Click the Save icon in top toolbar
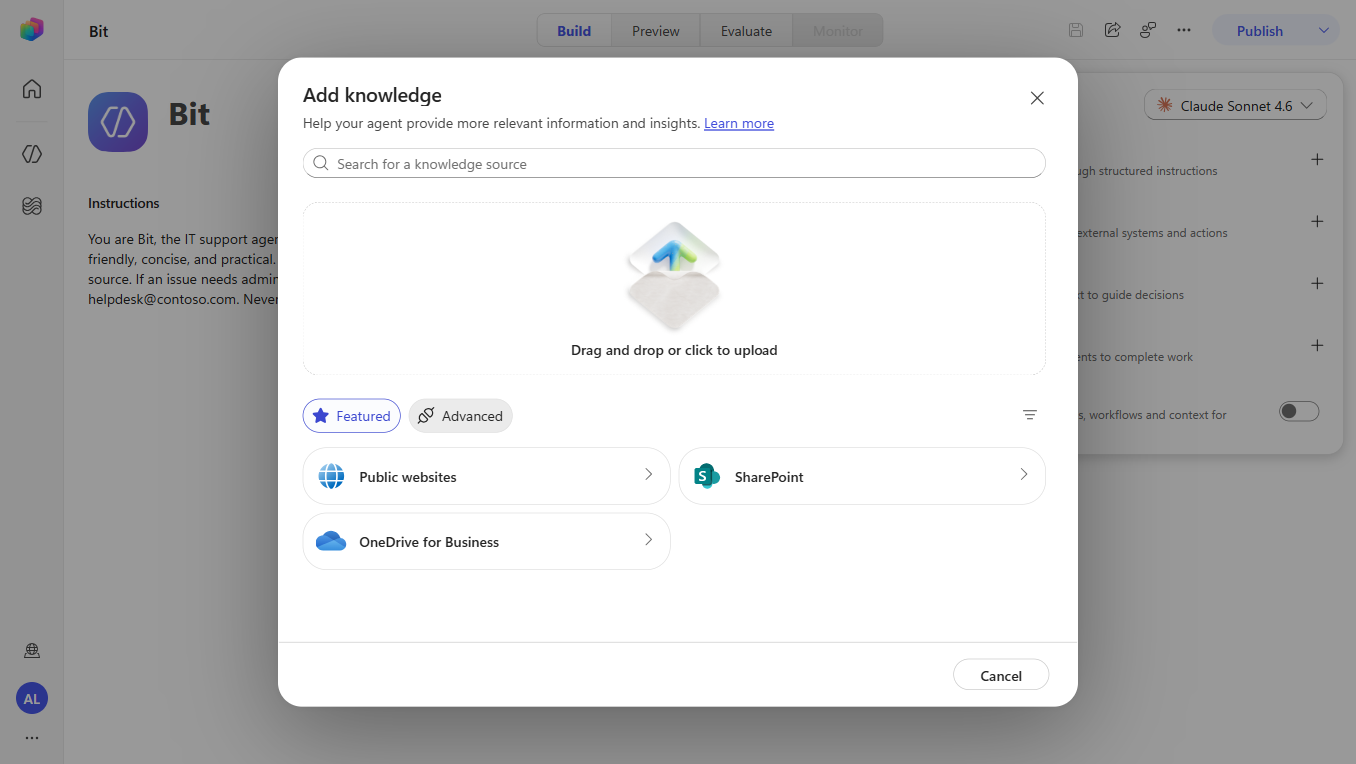Screen dimensions: 1356x764 (1076, 30)
